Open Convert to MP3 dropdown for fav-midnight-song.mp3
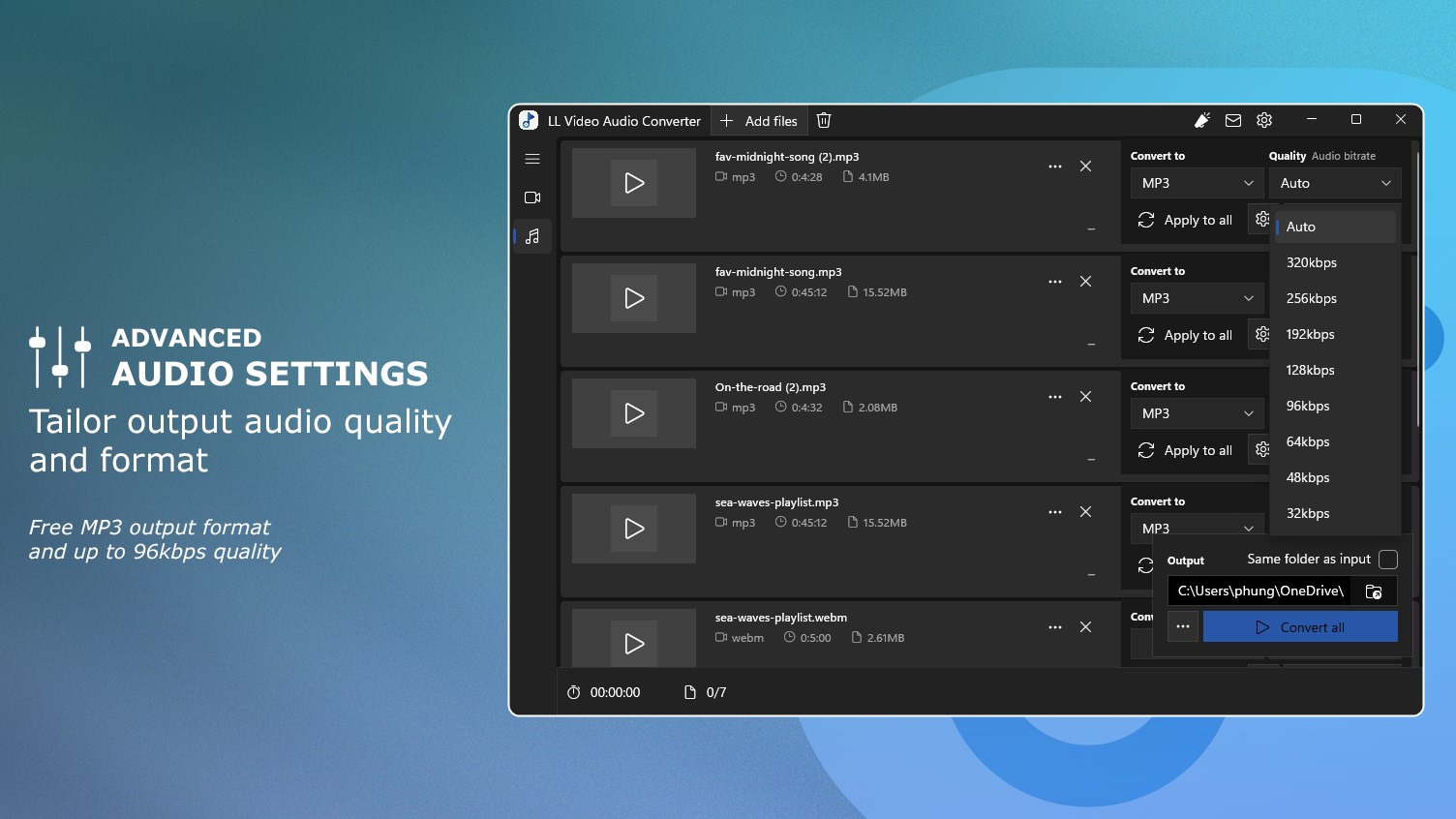1456x819 pixels. coord(1197,298)
